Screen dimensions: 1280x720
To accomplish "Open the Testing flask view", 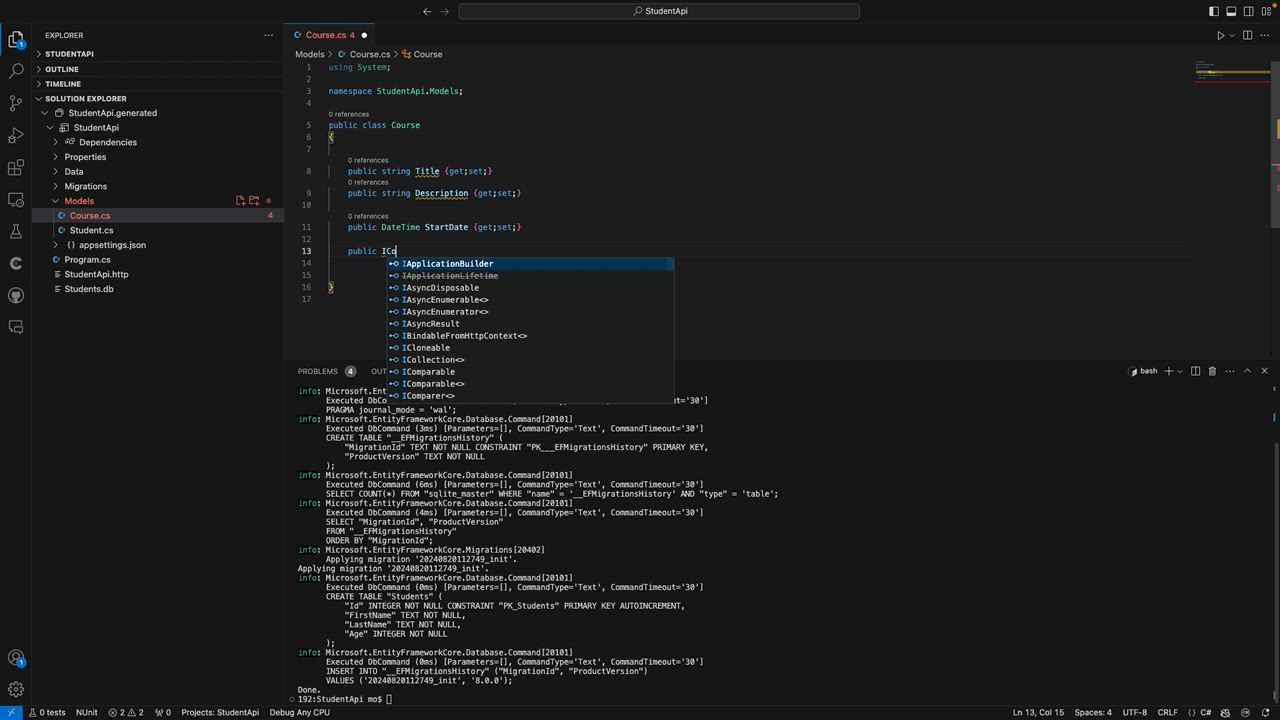I will 16,232.
